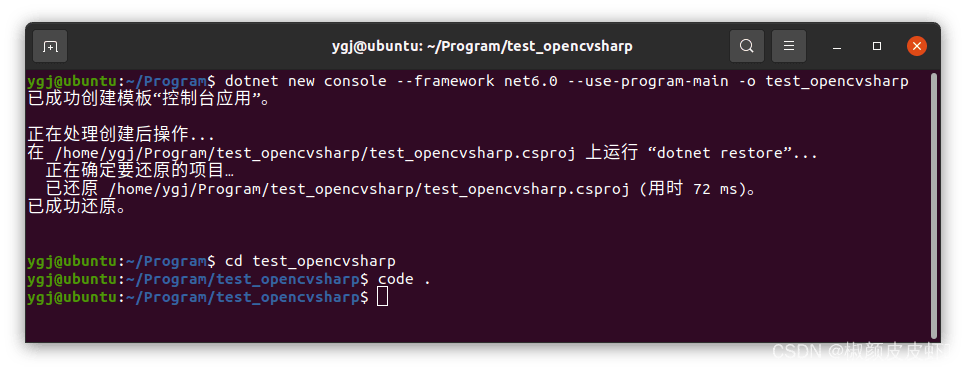The height and width of the screenshot is (371, 966).
Task: Open the hamburger menu
Action: (789, 46)
